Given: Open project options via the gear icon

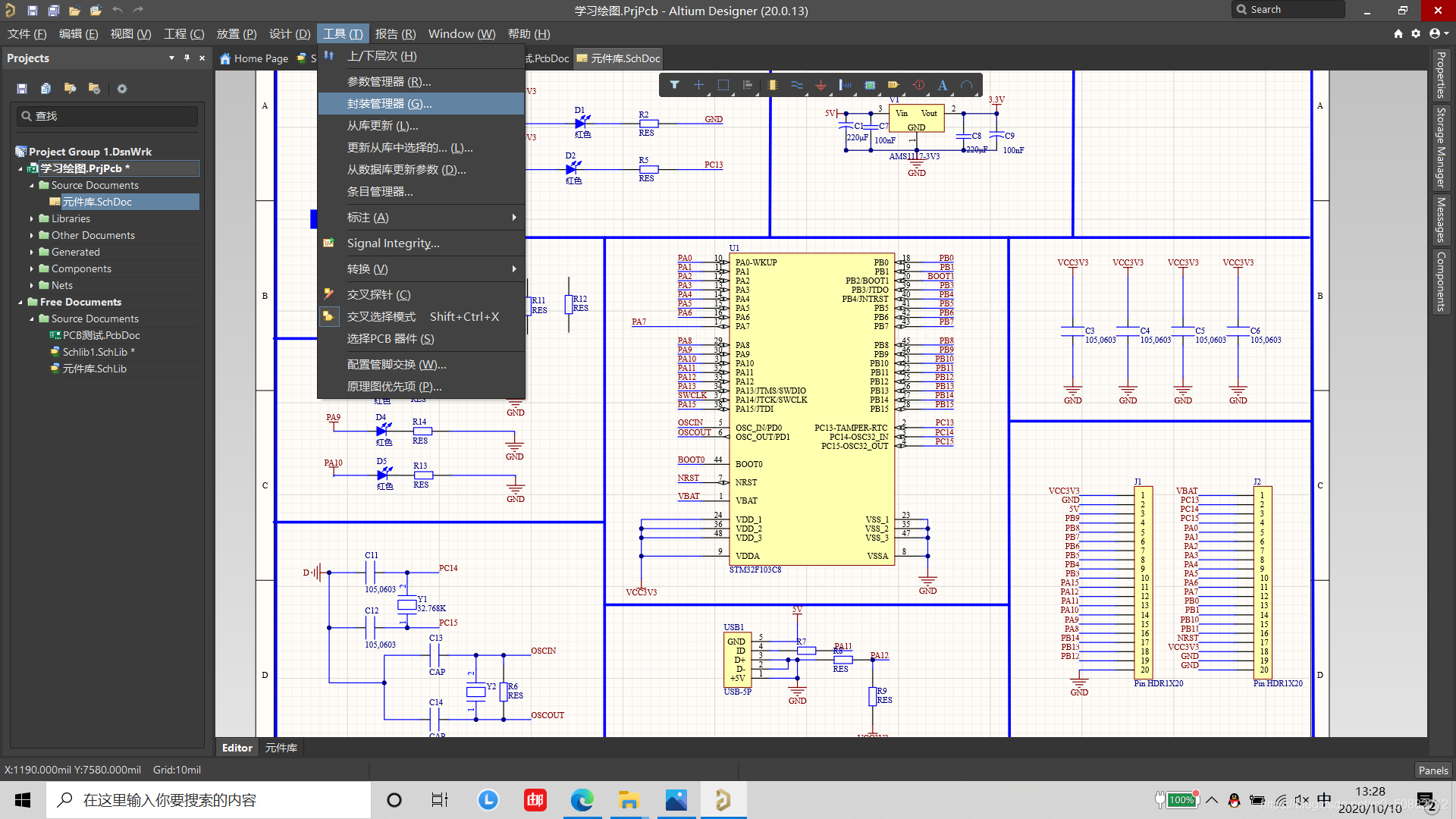Looking at the screenshot, I should (121, 89).
